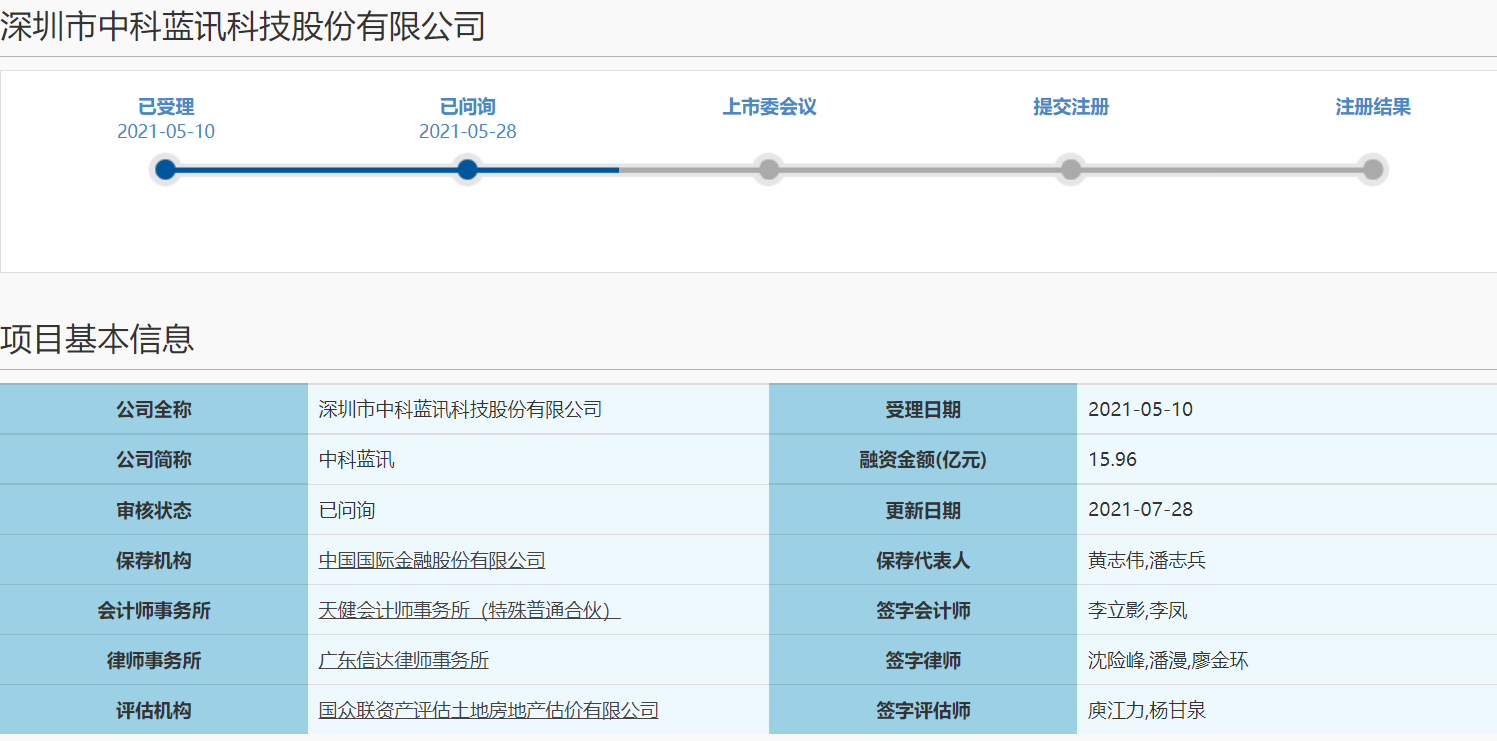Image resolution: width=1497 pixels, height=741 pixels.
Task: Click the 已问询 stage marker dot
Action: tap(467, 170)
